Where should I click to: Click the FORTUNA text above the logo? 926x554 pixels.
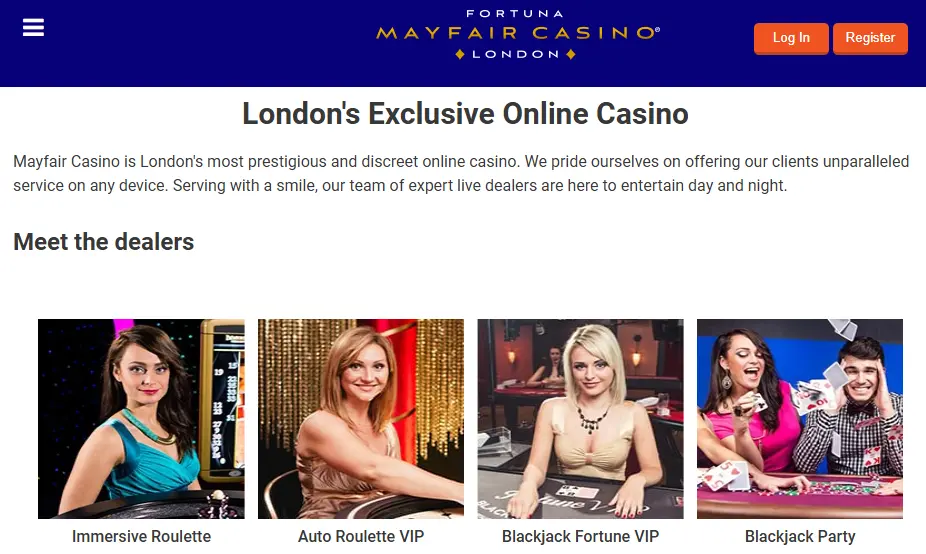[x=514, y=13]
